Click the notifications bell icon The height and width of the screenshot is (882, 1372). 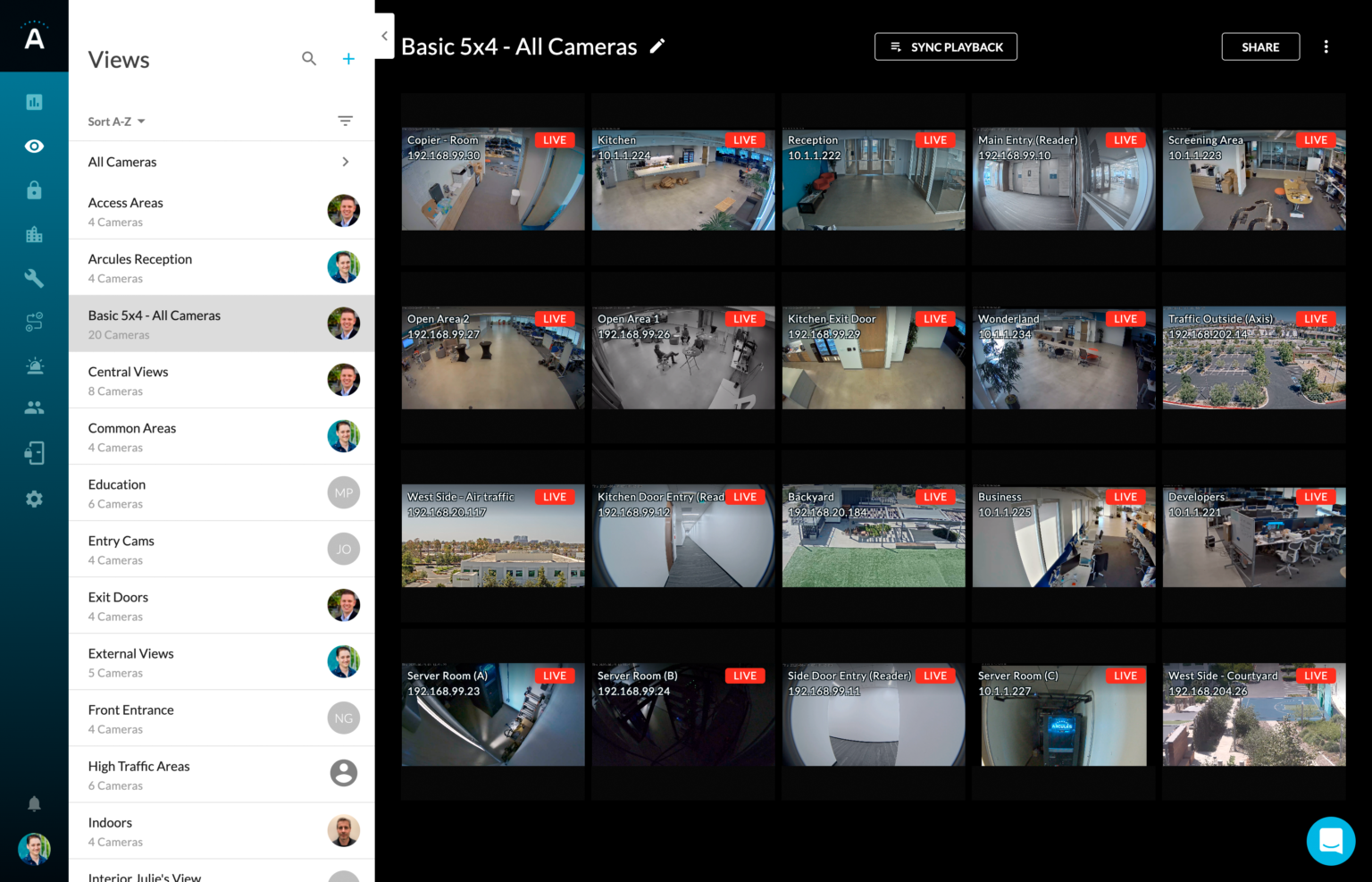34,803
